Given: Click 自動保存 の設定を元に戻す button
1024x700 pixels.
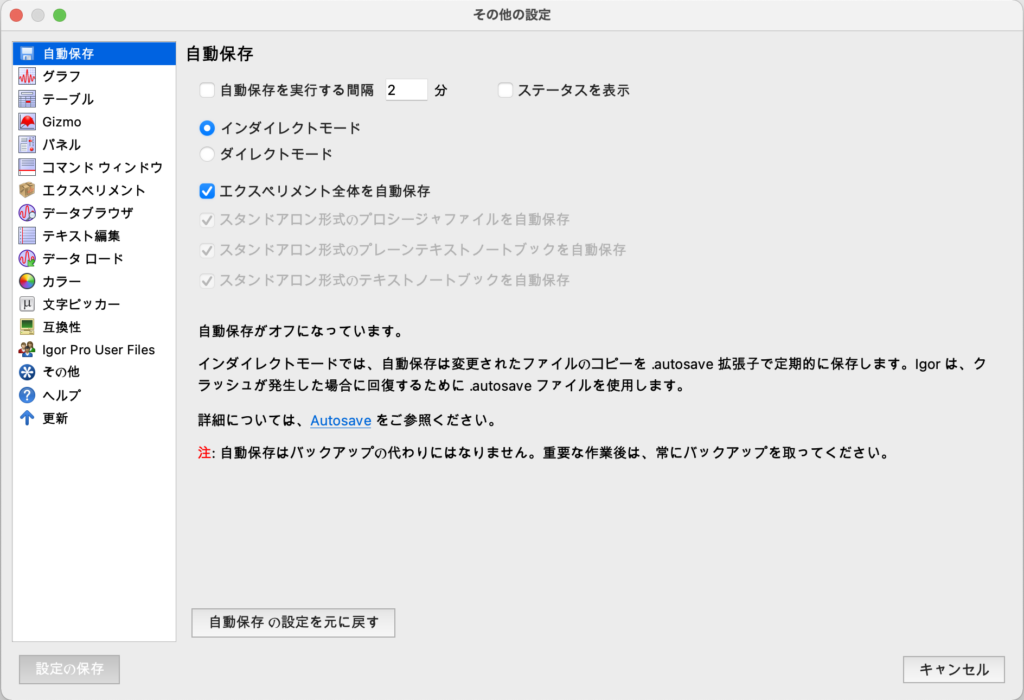Looking at the screenshot, I should [293, 622].
